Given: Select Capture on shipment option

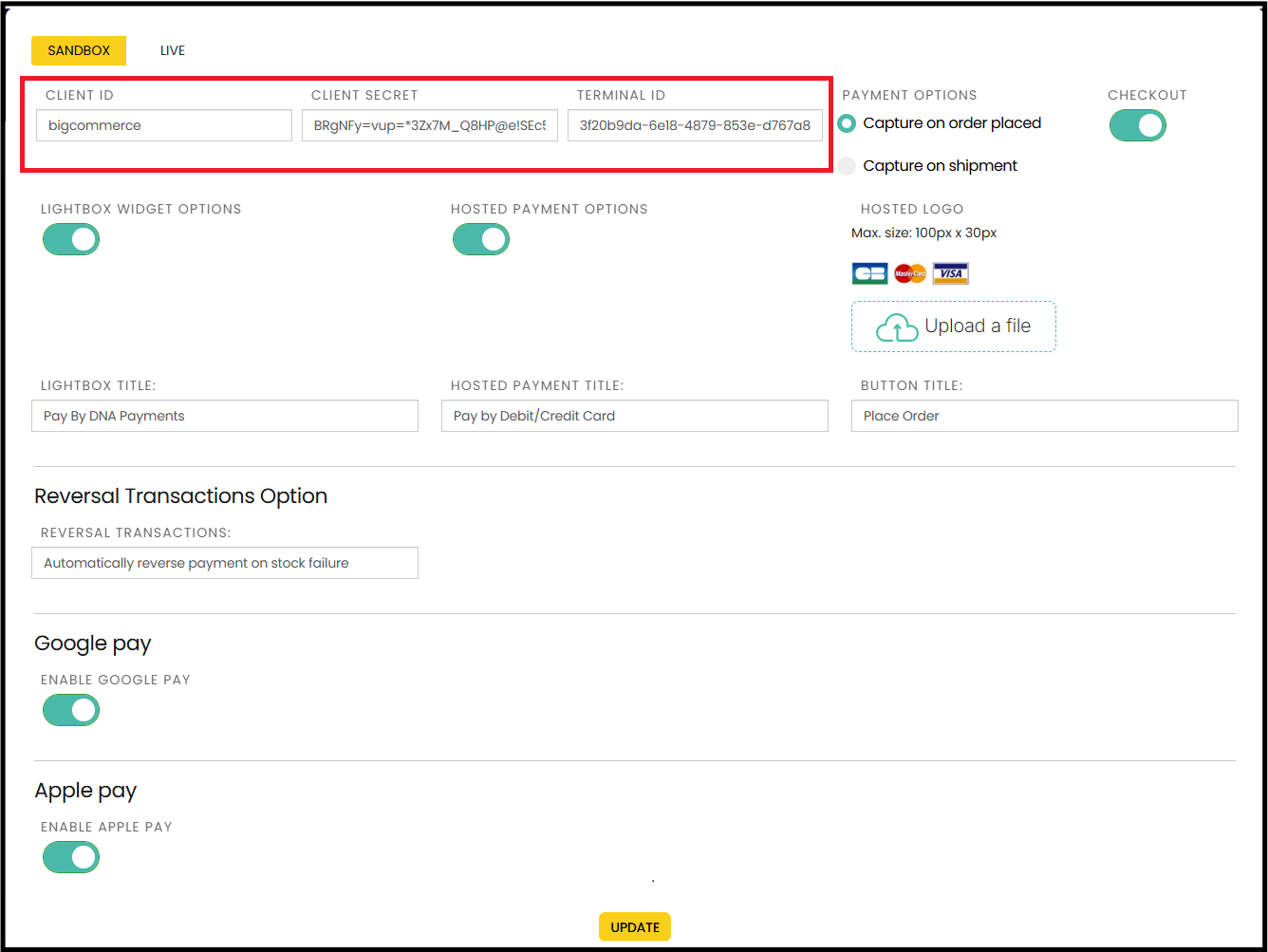Looking at the screenshot, I should click(847, 166).
